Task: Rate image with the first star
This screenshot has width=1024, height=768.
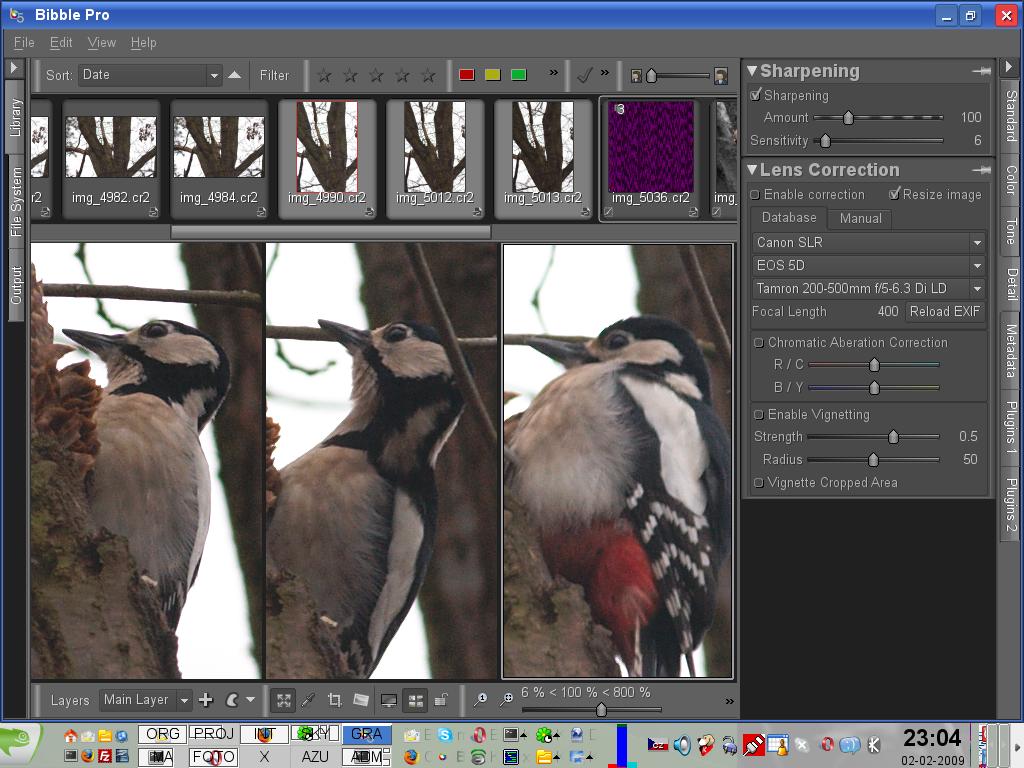Action: tap(324, 75)
